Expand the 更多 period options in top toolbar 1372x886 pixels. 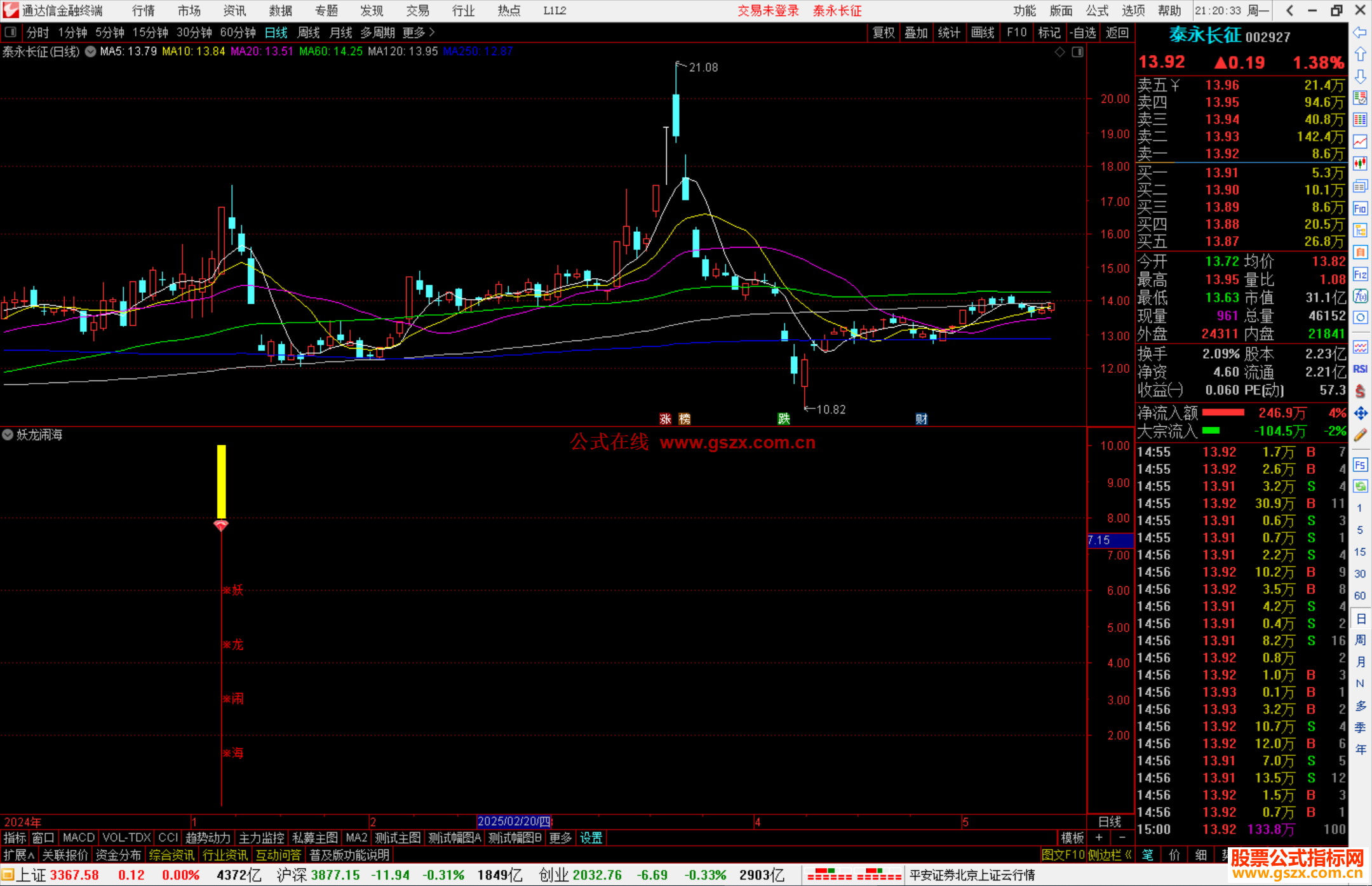pyautogui.click(x=419, y=32)
